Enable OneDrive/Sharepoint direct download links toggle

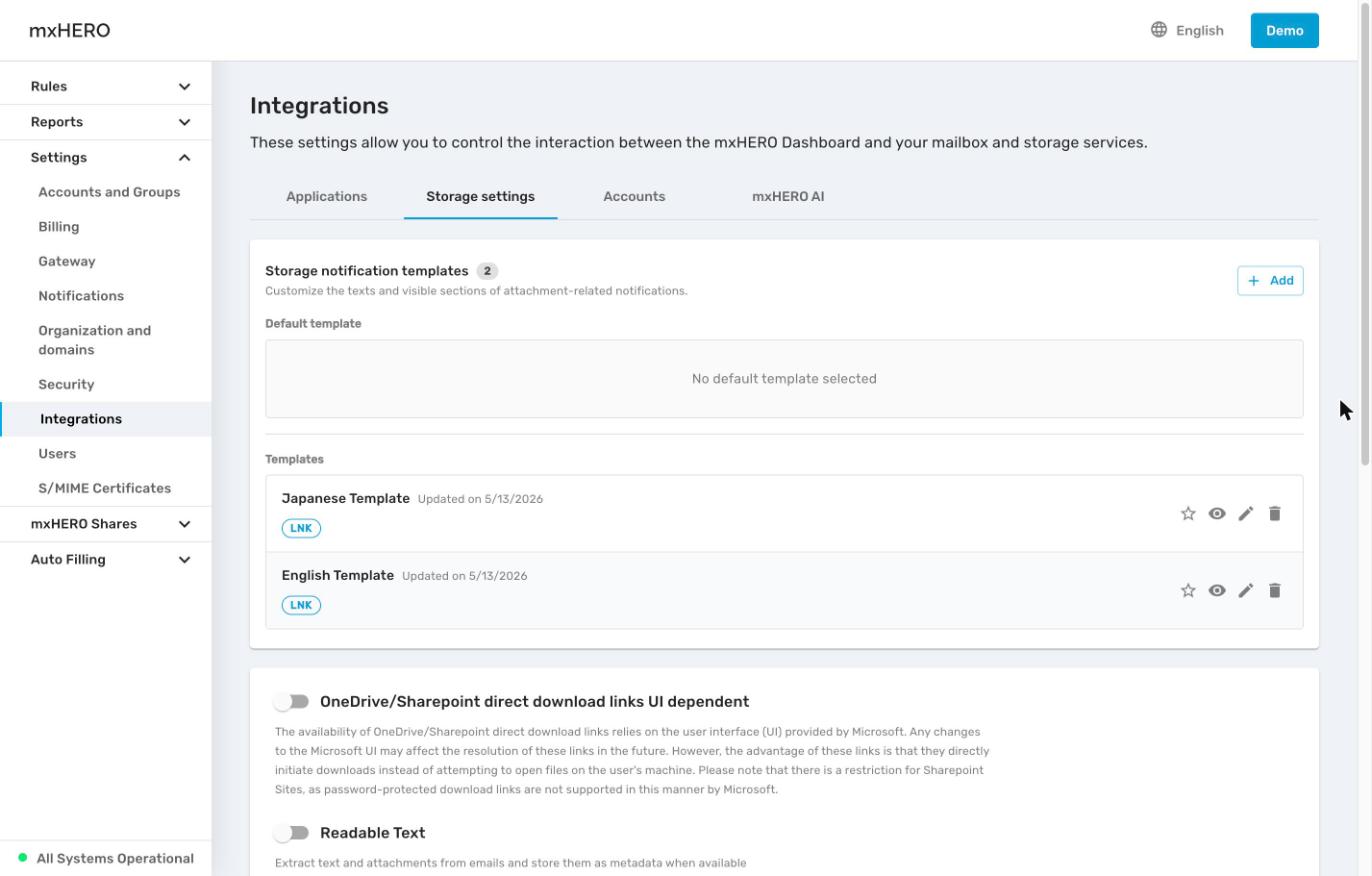(x=292, y=701)
